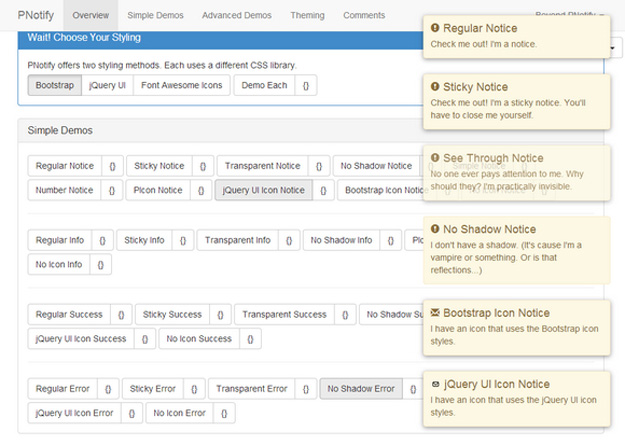Trigger the Sticky Error demo button

click(x=152, y=388)
